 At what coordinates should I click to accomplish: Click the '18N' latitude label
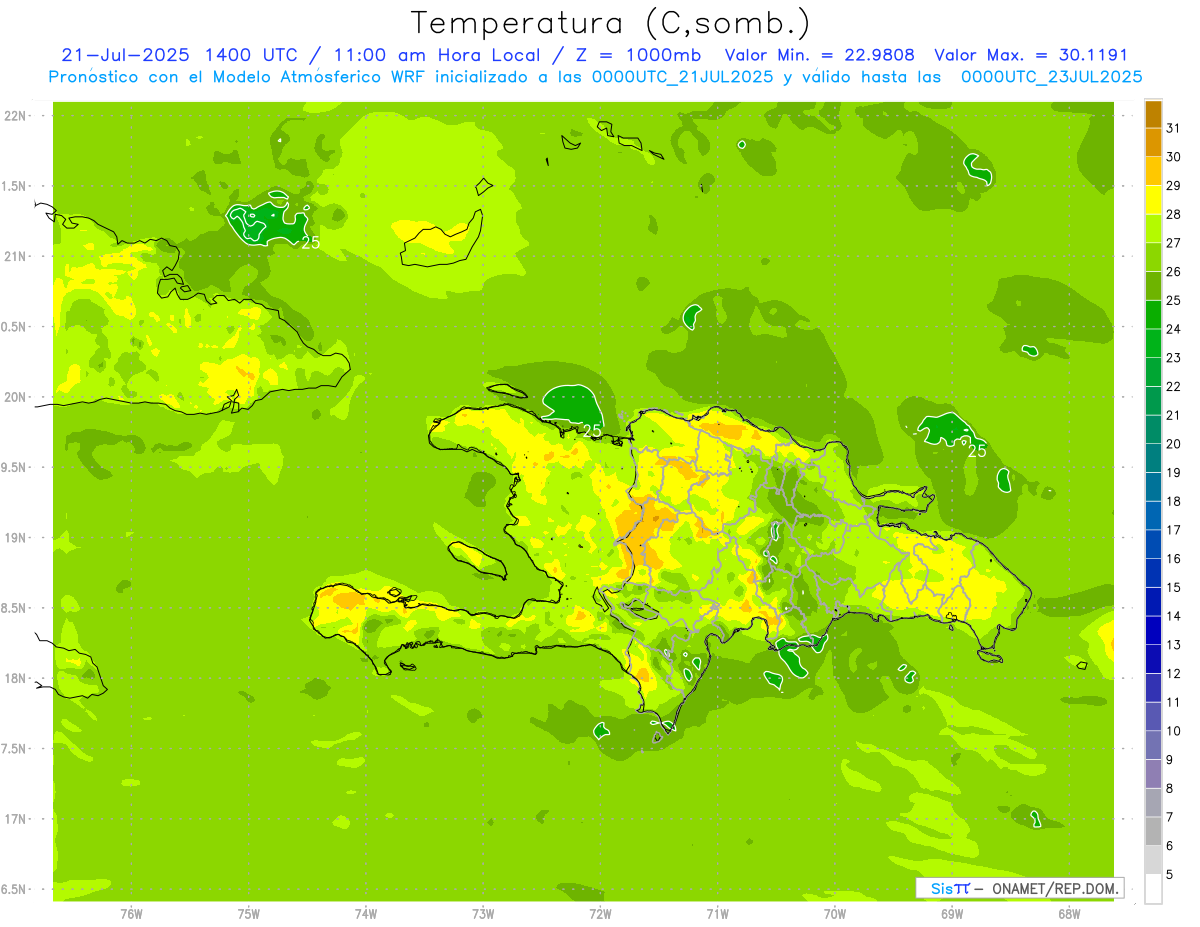(16, 678)
